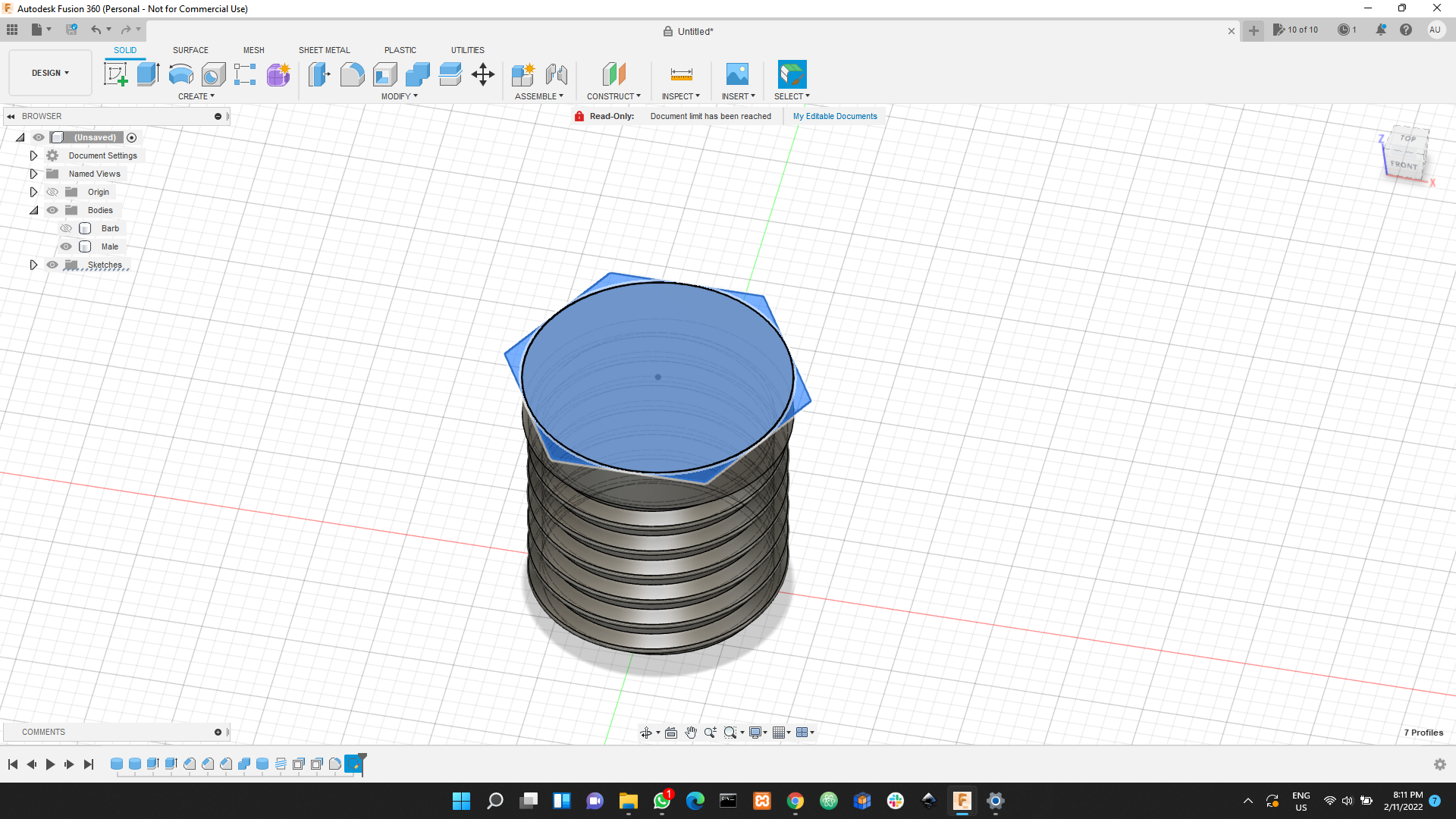Select the Create Sketch tool
This screenshot has height=819, width=1456.
pyautogui.click(x=115, y=74)
